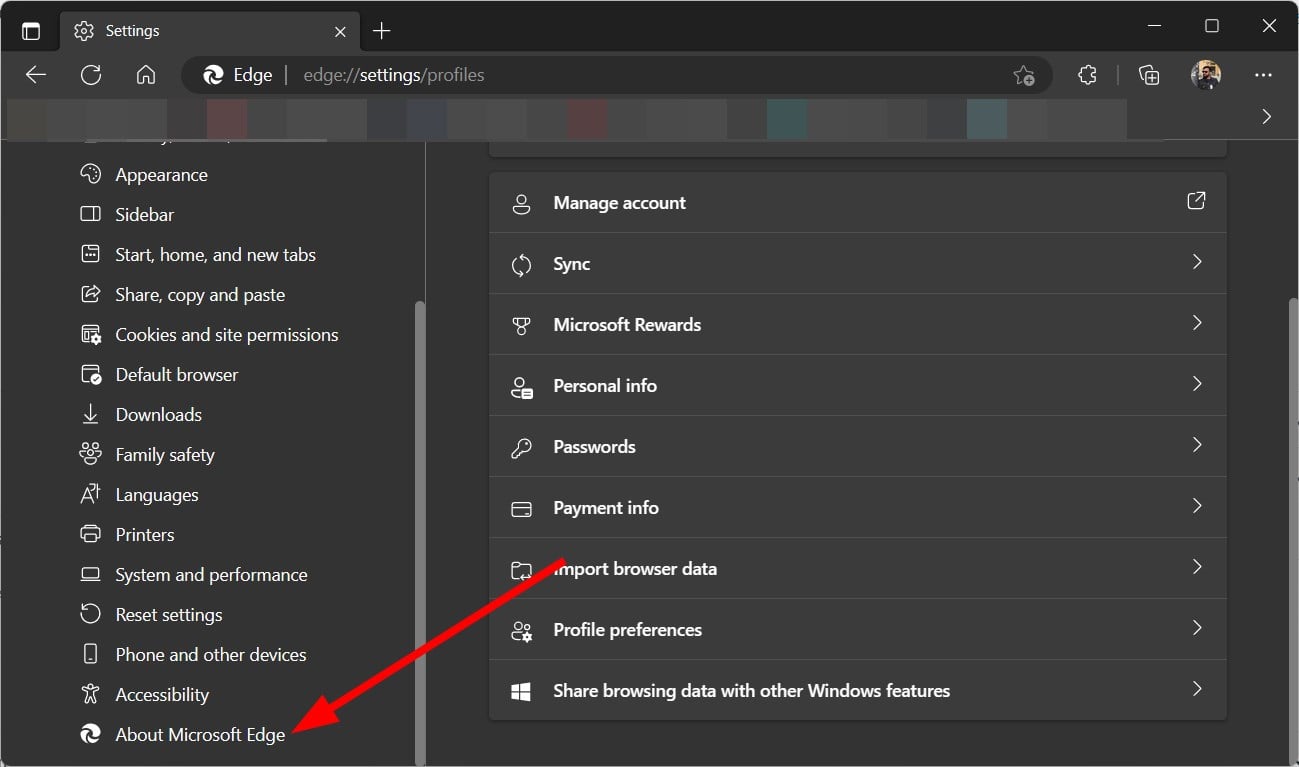Click the Windows logo icon in Share browsing data row

(521, 691)
